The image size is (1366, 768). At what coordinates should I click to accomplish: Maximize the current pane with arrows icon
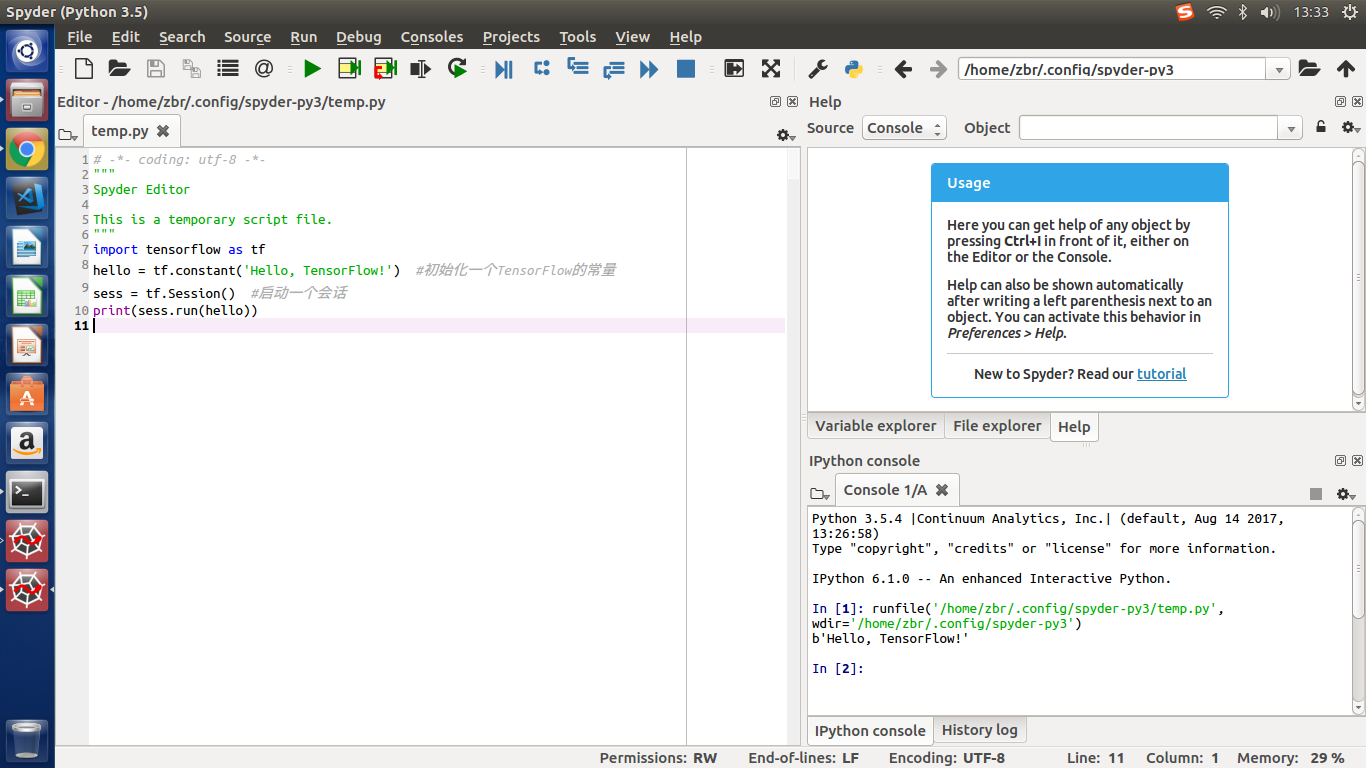770,68
